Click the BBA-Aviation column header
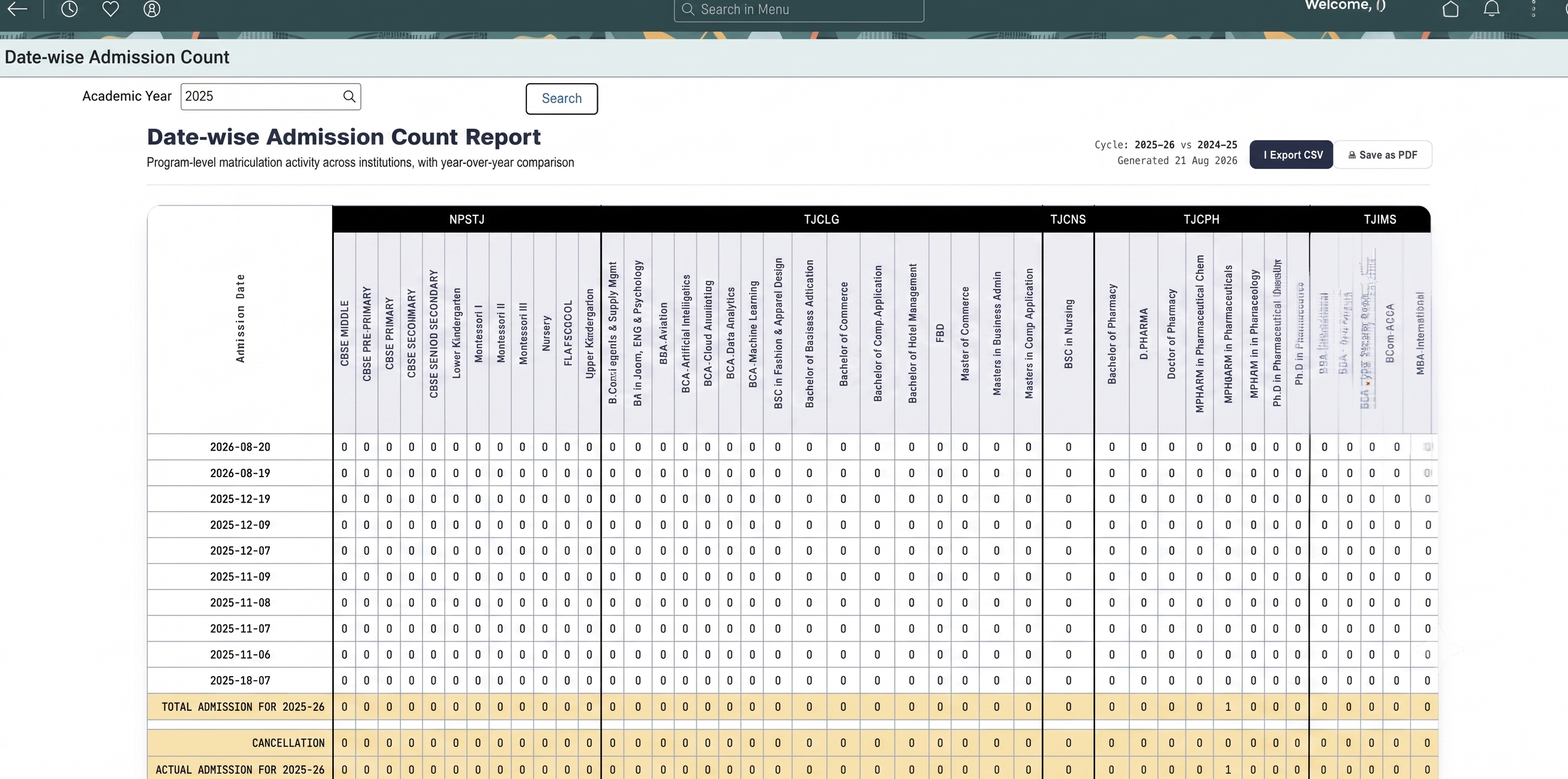 [663, 333]
